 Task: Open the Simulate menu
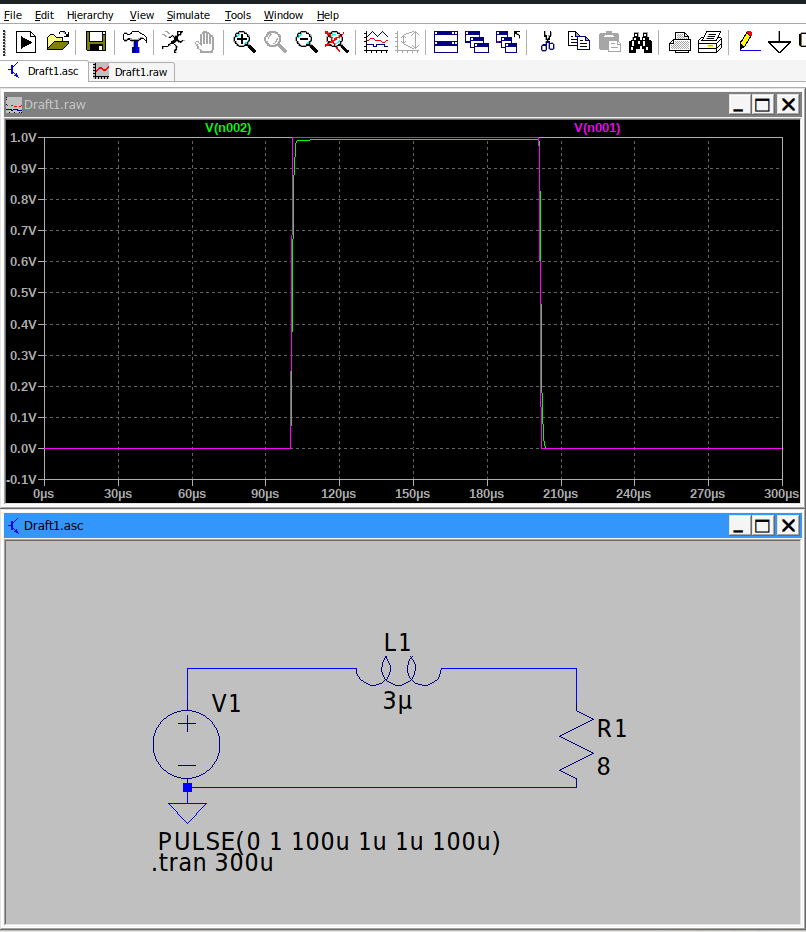(188, 15)
